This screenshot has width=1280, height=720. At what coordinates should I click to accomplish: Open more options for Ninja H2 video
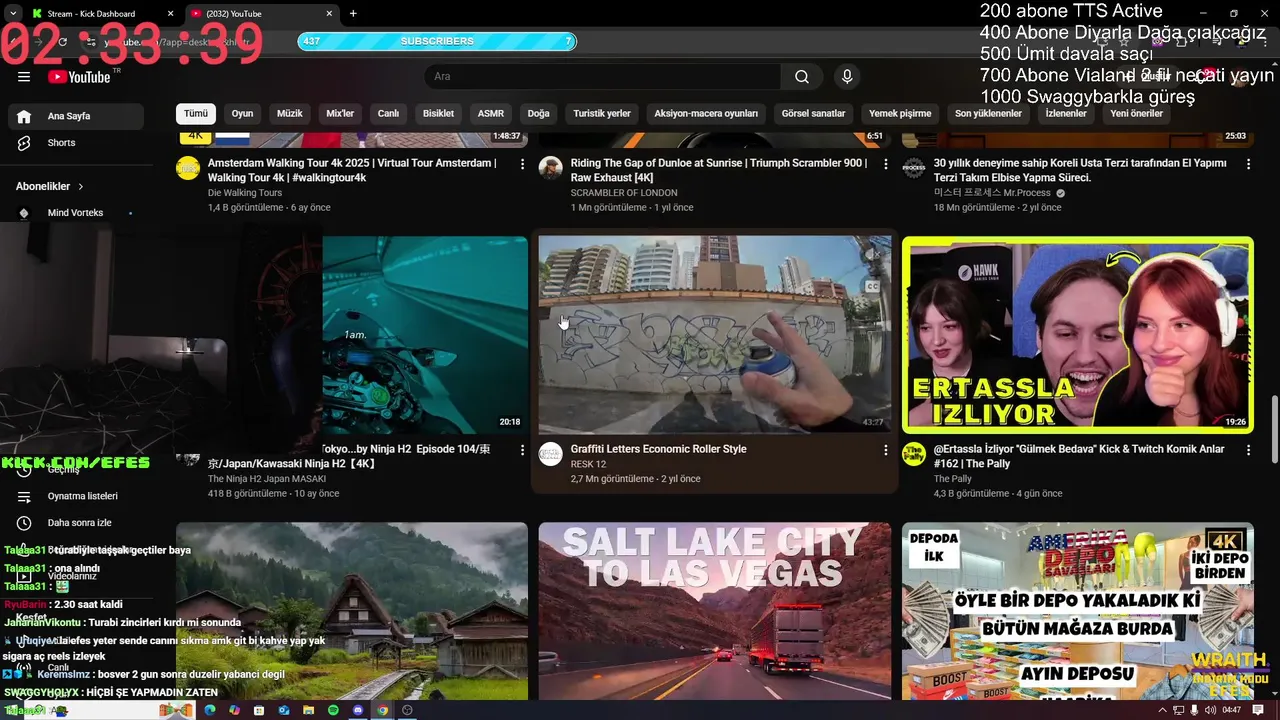pyautogui.click(x=522, y=450)
